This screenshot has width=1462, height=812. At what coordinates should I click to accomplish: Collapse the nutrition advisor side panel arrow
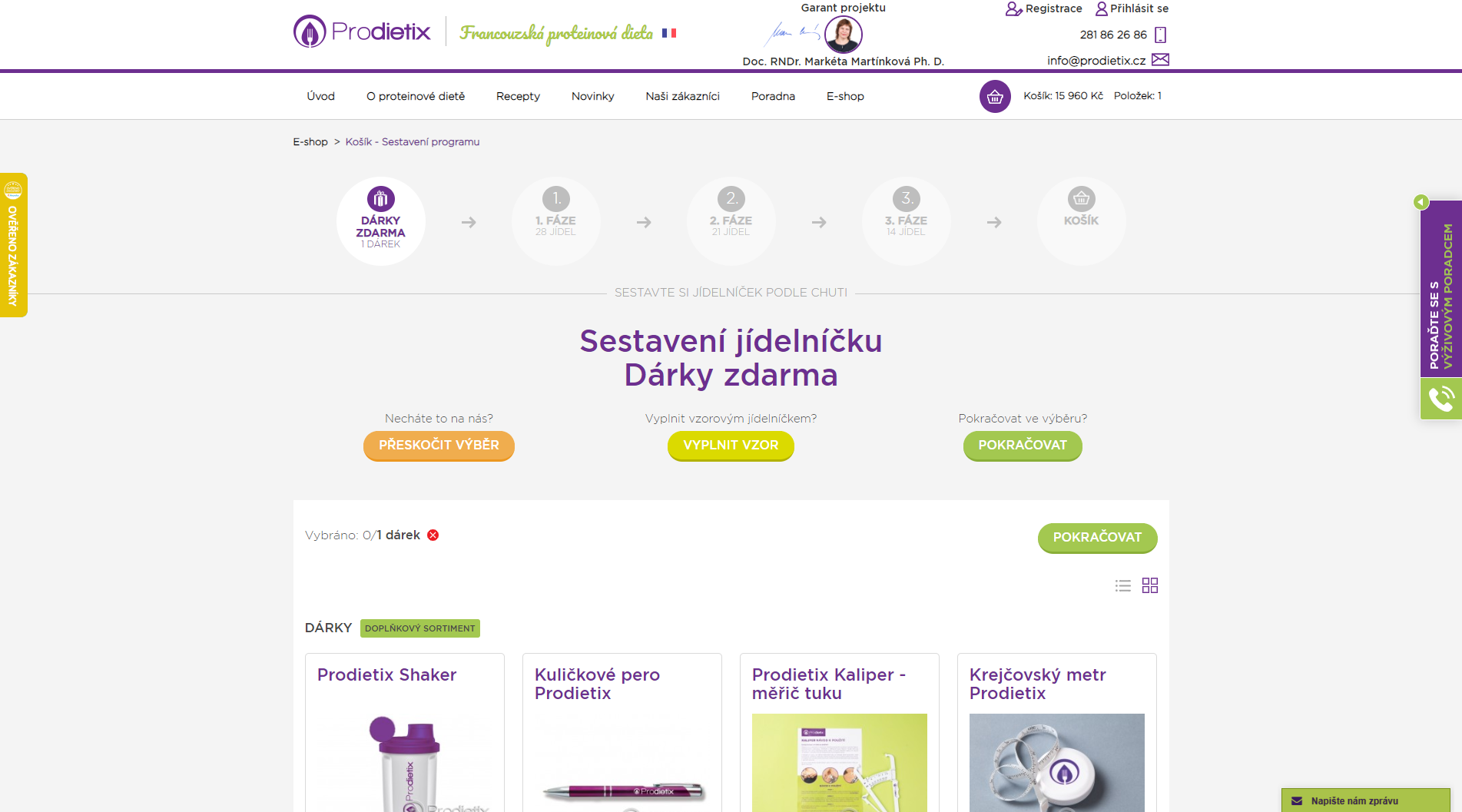(1421, 202)
